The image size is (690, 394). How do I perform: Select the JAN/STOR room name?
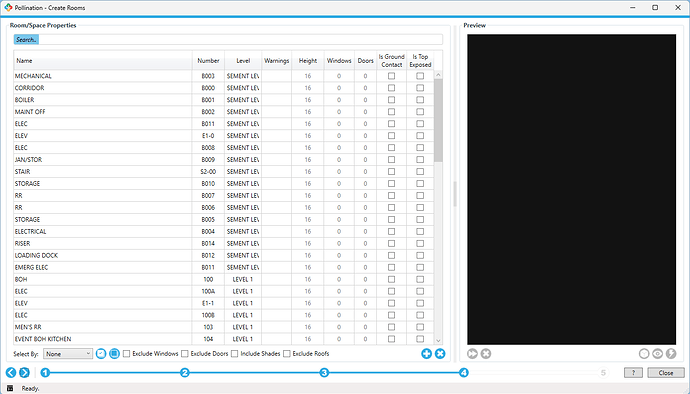28,159
